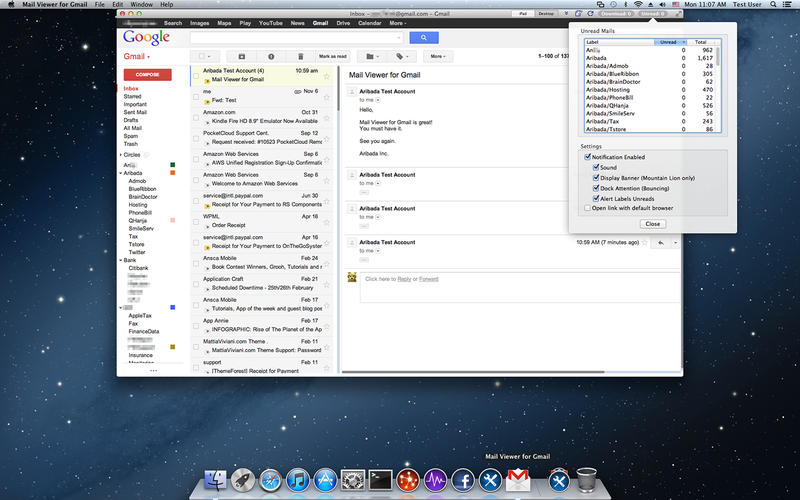Click the Unread pill in window toolbar
Image resolution: width=800 pixels, height=500 pixels.
[652, 14]
